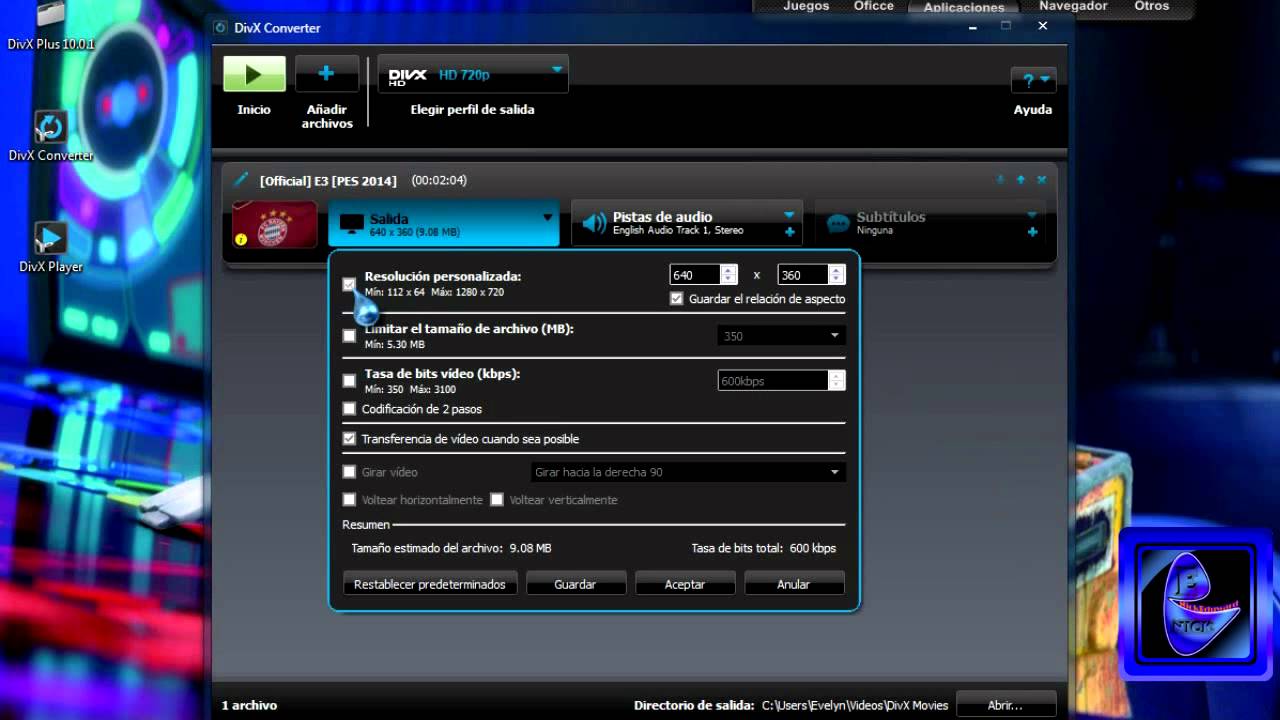Click the Guardar button
The image size is (1280, 720).
pyautogui.click(x=575, y=584)
